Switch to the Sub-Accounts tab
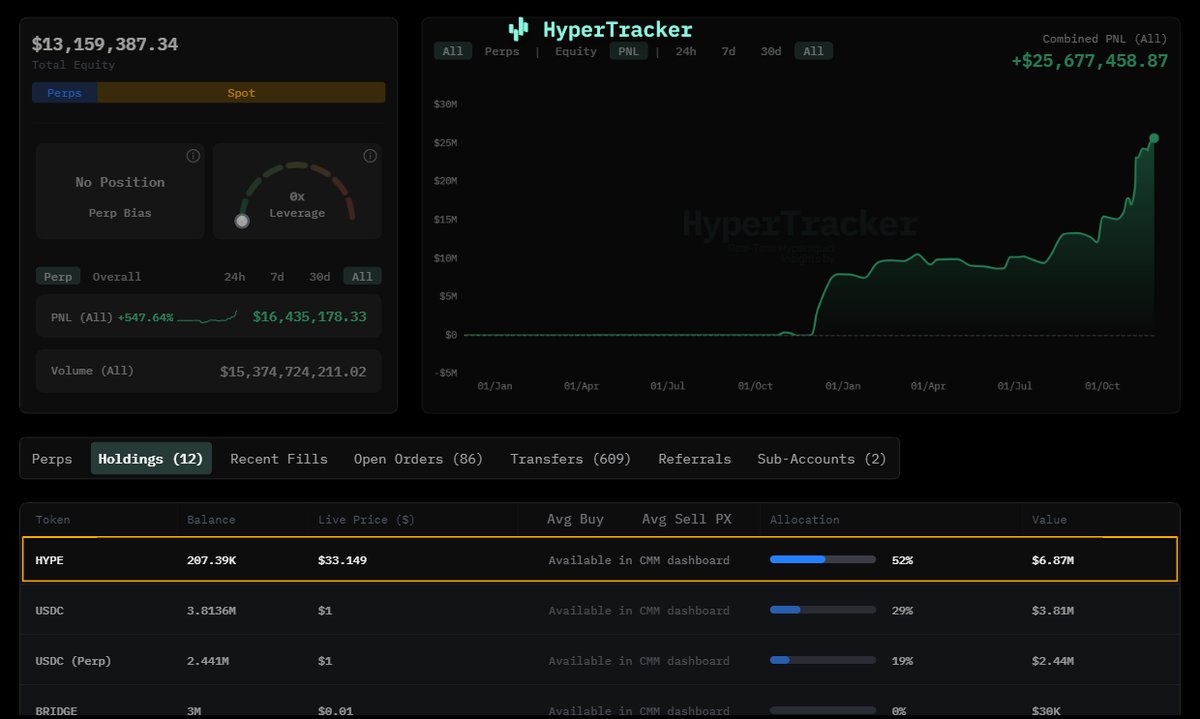The width and height of the screenshot is (1200, 719). point(821,458)
